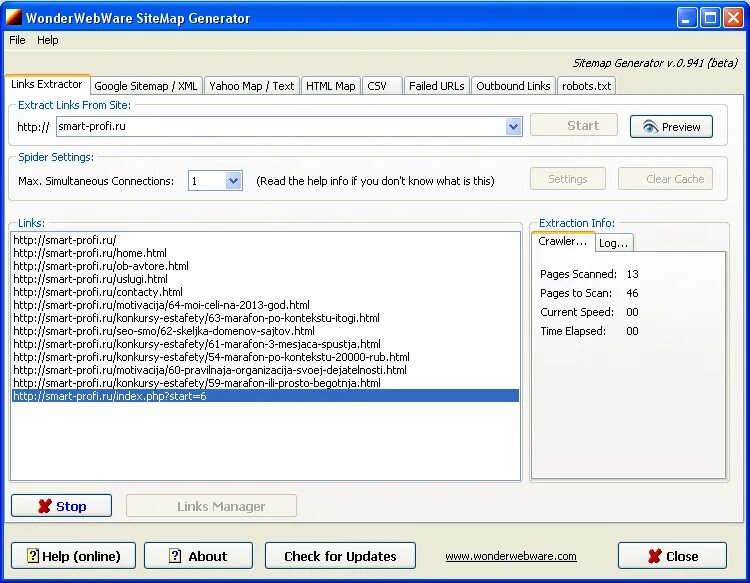Viewport: 750px width, 583px height.
Task: Expand the Max. Simultaneous Connections dropdown
Action: point(233,181)
